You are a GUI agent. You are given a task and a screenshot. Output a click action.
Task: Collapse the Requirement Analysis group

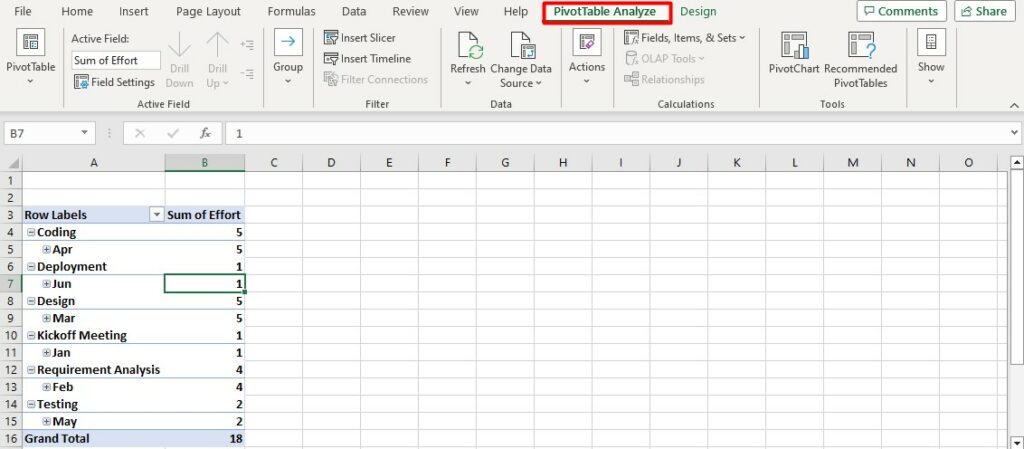31,370
